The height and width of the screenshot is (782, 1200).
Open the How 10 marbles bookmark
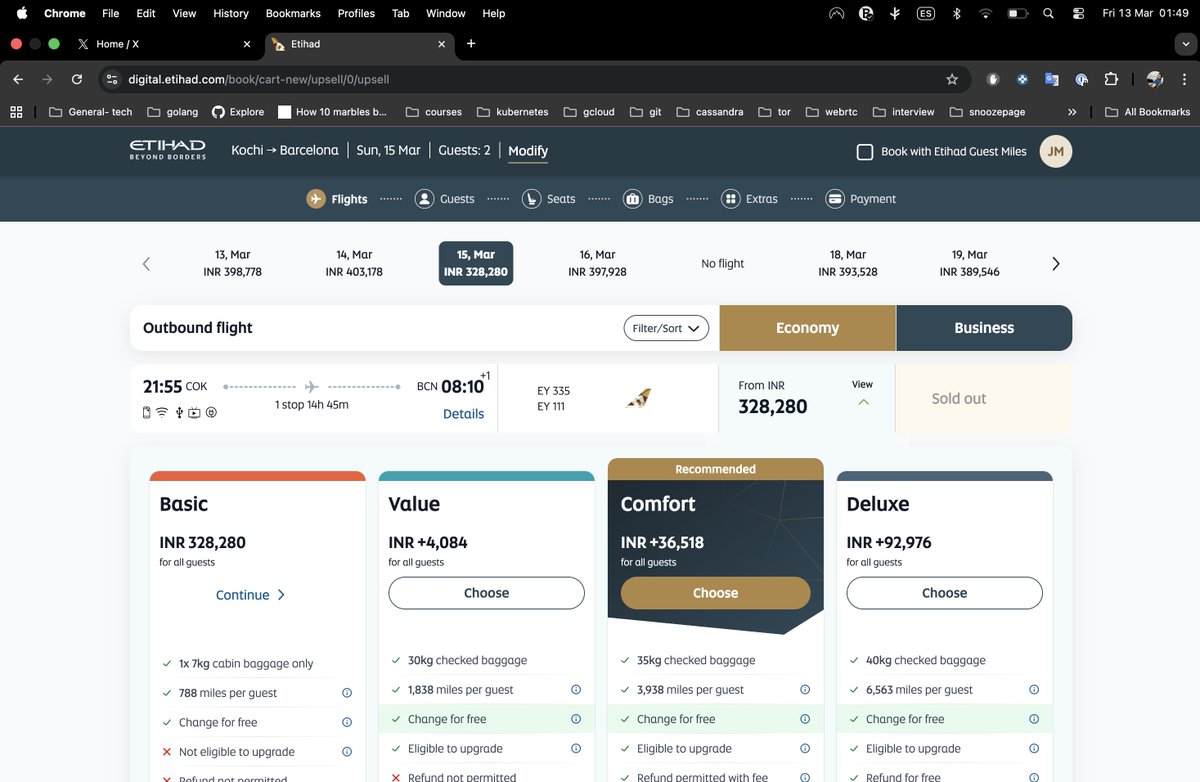[x=332, y=112]
